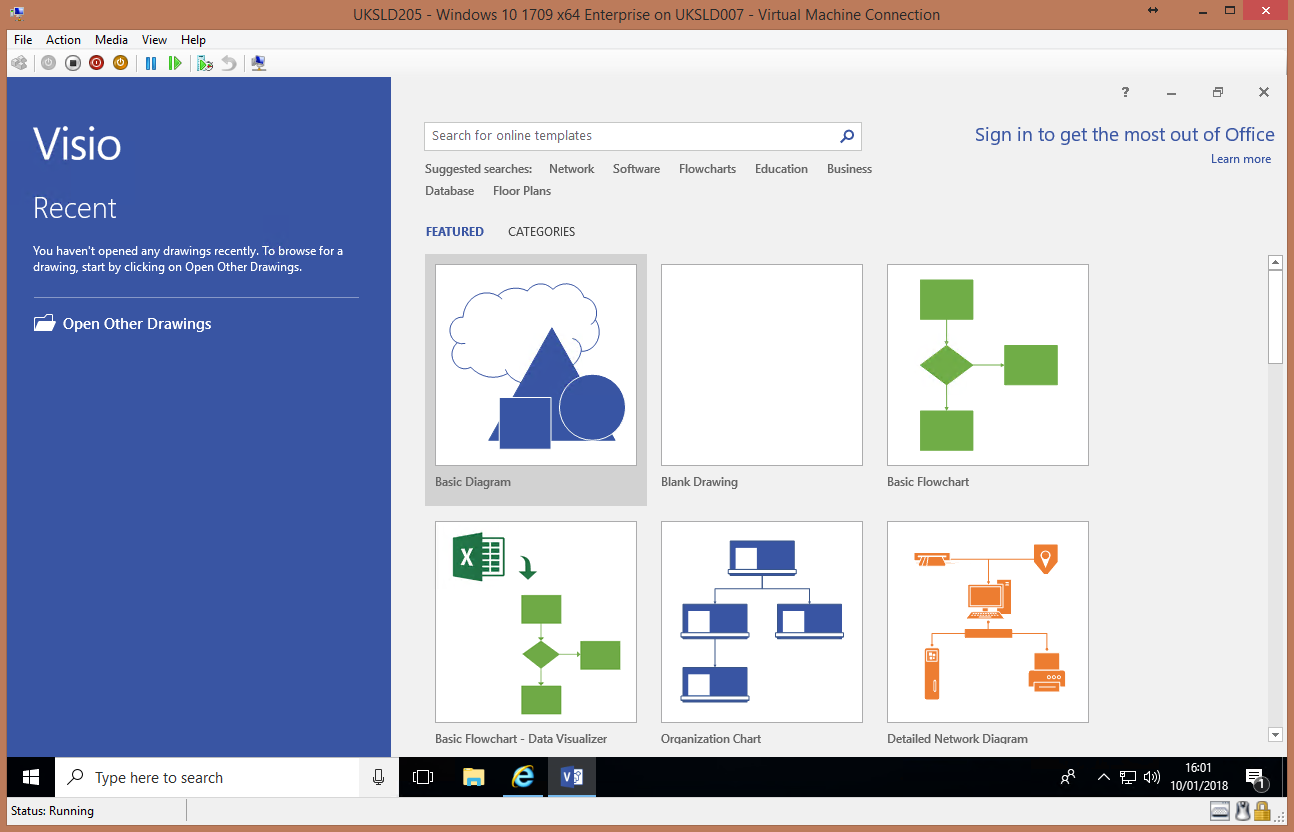The image size is (1294, 832).
Task: Open the clock showing 16:01
Action: (1199, 777)
